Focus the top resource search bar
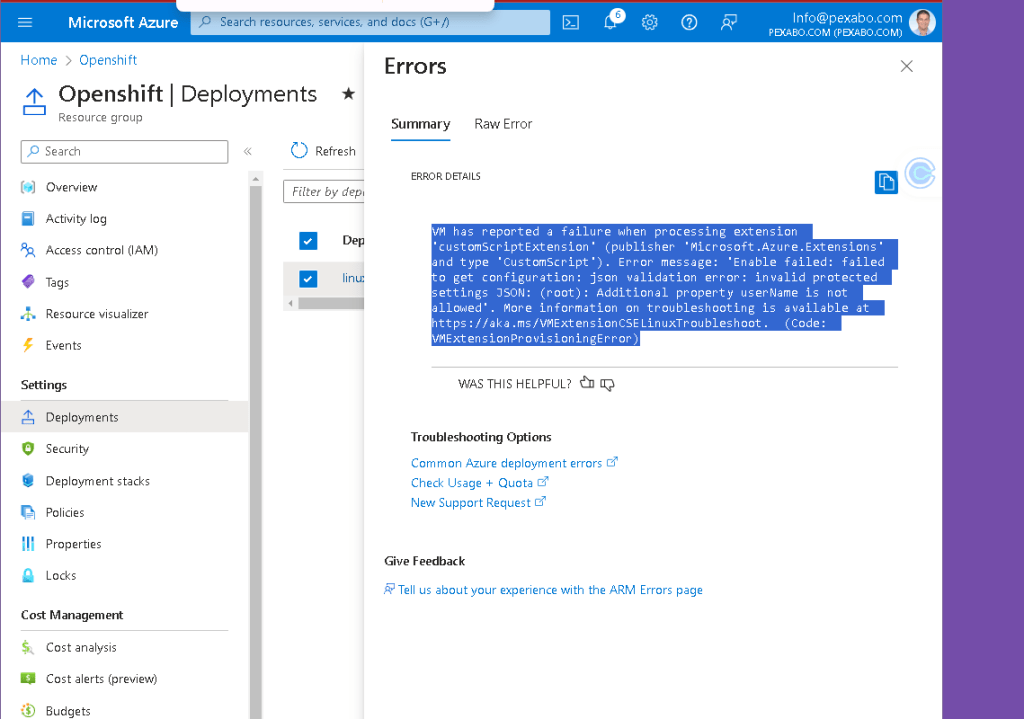This screenshot has width=1024, height=719. [370, 22]
